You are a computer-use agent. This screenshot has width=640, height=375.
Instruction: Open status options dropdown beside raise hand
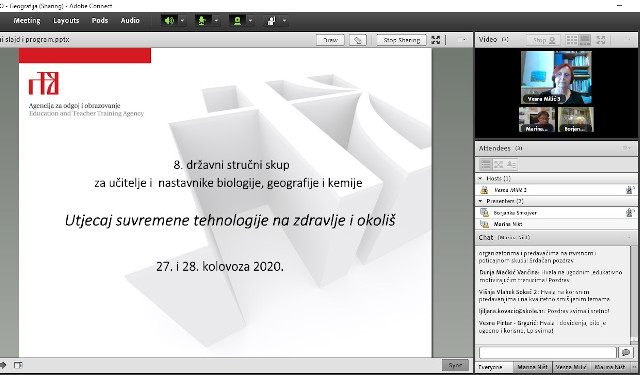tap(284, 20)
